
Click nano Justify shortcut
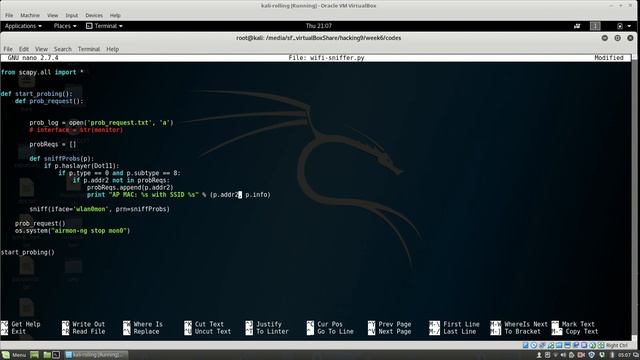[264, 324]
